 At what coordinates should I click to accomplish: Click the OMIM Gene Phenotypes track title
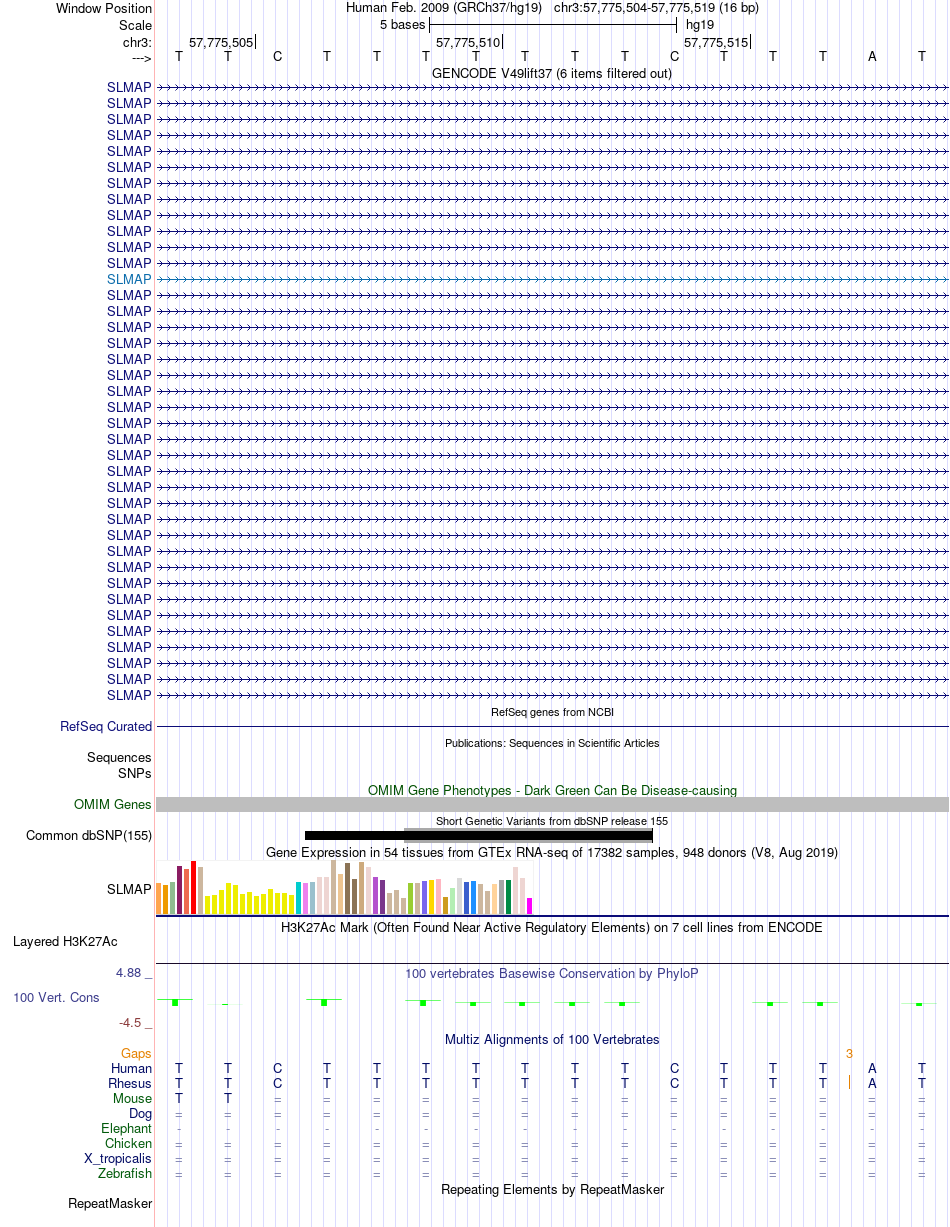tap(552, 790)
